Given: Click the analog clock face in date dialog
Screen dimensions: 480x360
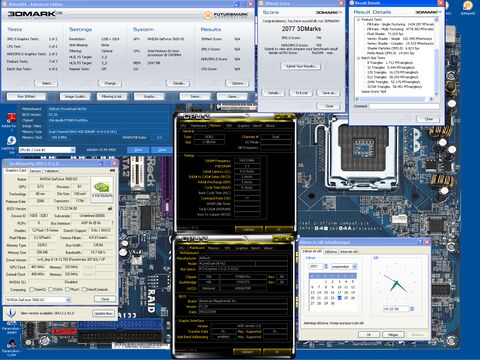Looking at the screenshot, I should (x=396, y=283).
